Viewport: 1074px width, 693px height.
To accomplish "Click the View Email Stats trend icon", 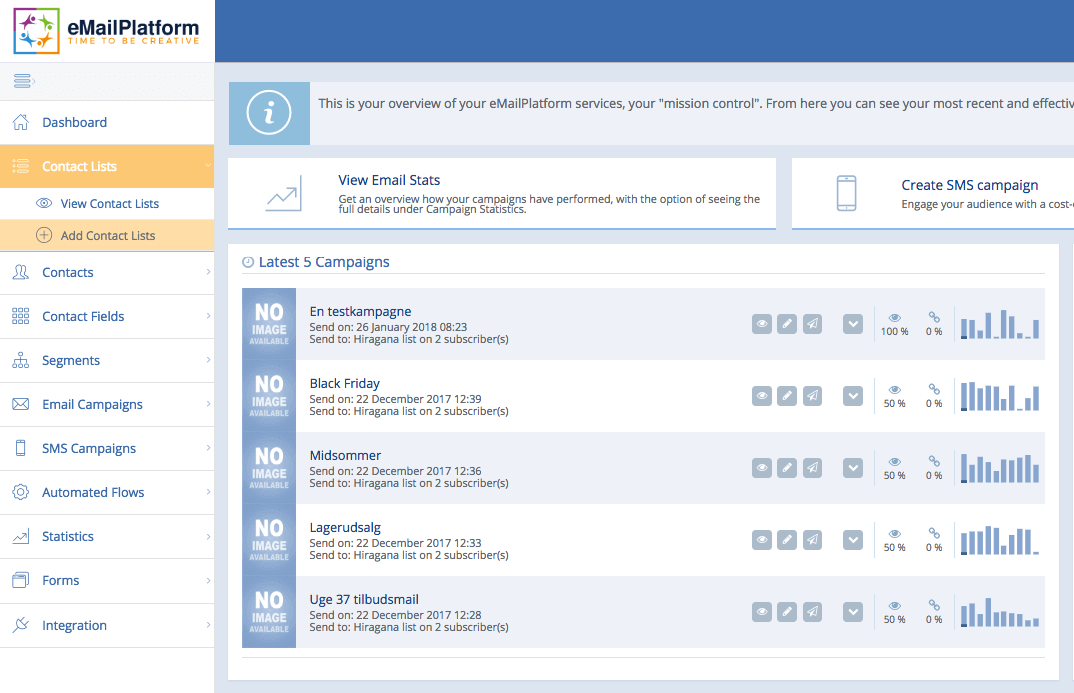I will point(284,194).
